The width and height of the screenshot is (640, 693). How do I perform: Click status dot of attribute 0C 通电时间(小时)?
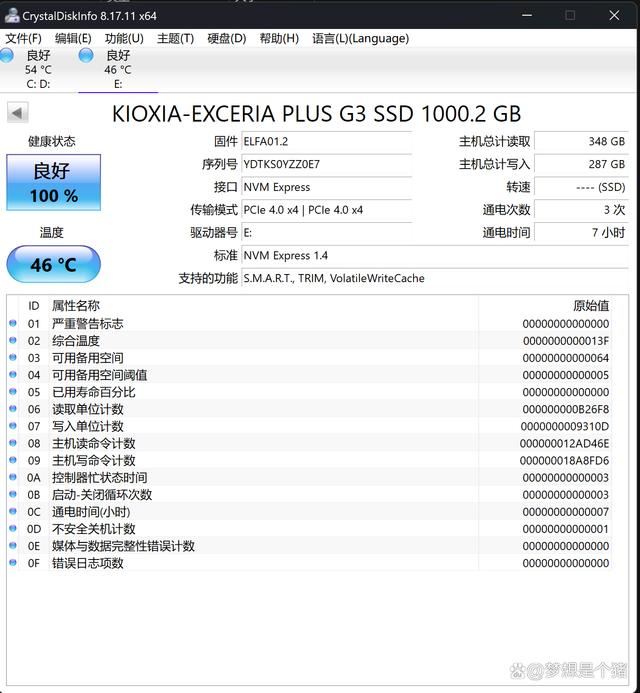13,511
